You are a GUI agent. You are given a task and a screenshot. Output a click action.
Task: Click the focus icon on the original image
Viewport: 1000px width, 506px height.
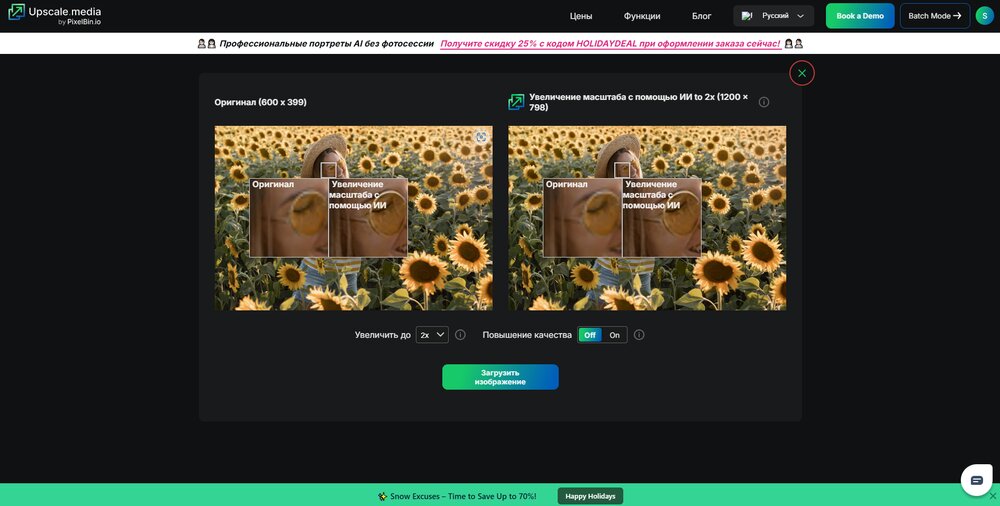coord(481,137)
